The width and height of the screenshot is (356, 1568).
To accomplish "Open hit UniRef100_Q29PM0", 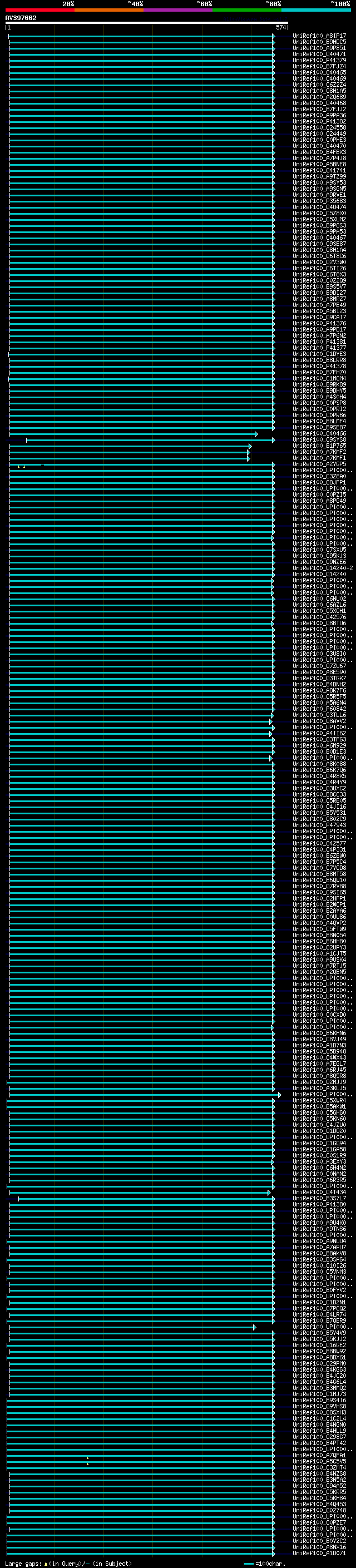I will click(319, 1363).
